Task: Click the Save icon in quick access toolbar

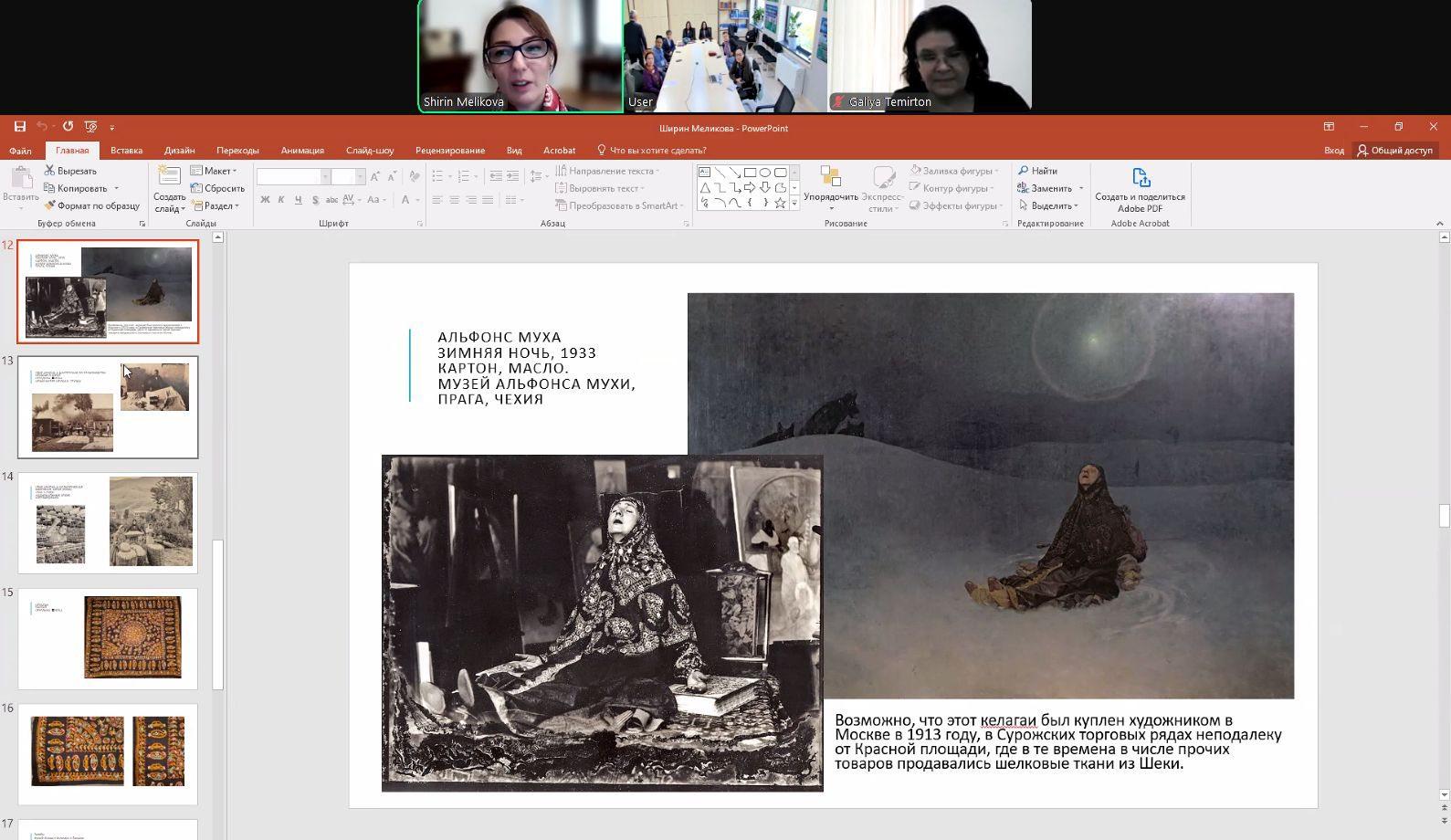Action: 19,127
